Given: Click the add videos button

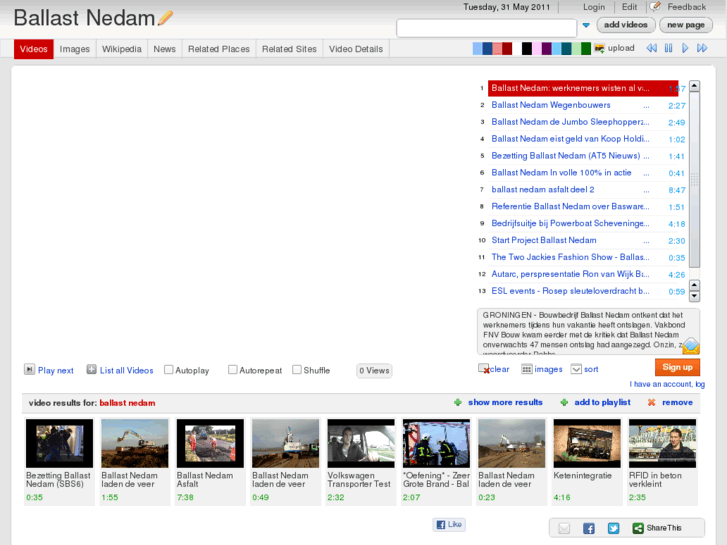Looking at the screenshot, I should [x=626, y=25].
